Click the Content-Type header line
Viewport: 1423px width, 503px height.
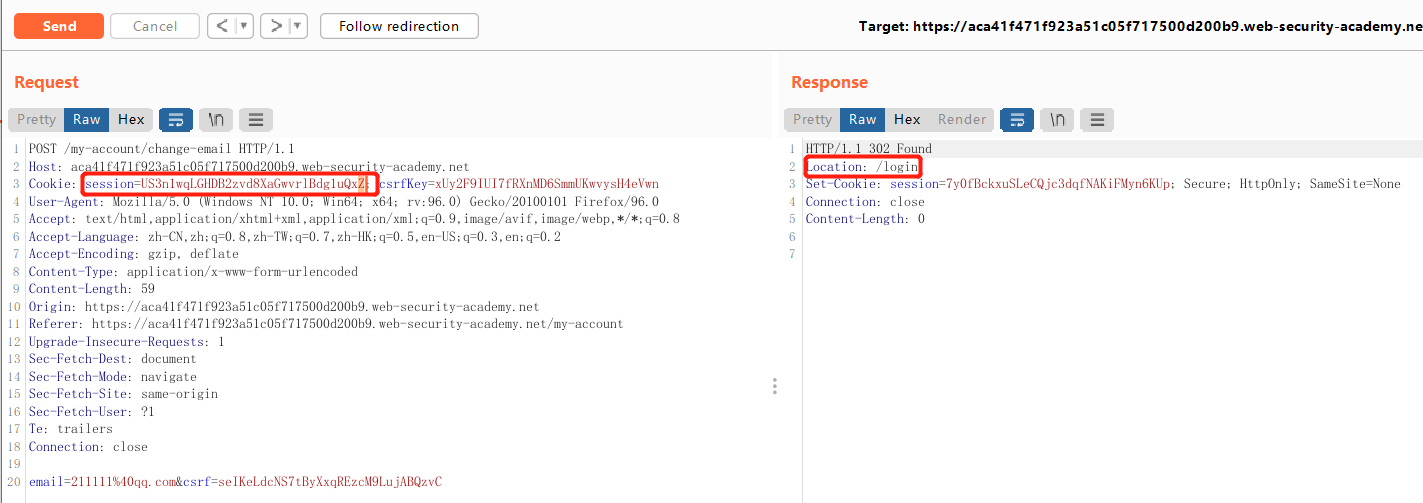193,271
